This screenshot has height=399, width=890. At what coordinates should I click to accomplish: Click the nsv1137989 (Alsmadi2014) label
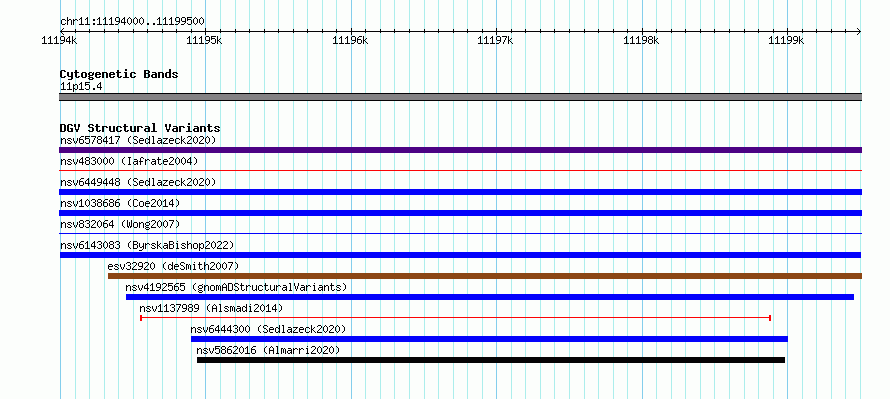pos(211,308)
